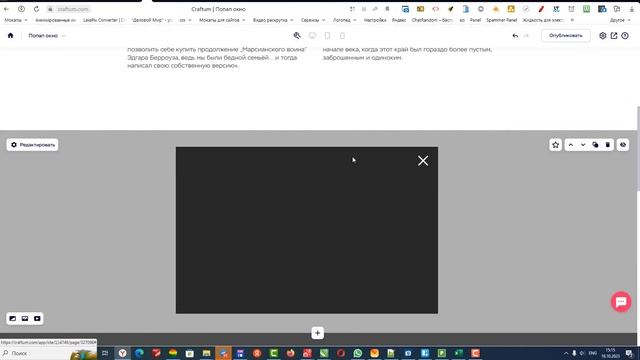Select the image background option icon
Viewport: 640px width, 360px height.
(x=25, y=318)
